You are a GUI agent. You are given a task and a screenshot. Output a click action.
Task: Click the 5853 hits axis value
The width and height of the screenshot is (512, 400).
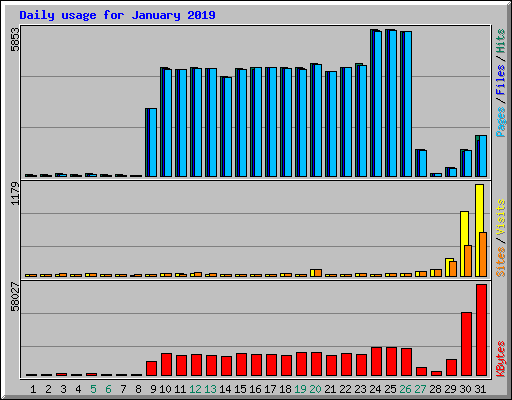pyautogui.click(x=15, y=39)
